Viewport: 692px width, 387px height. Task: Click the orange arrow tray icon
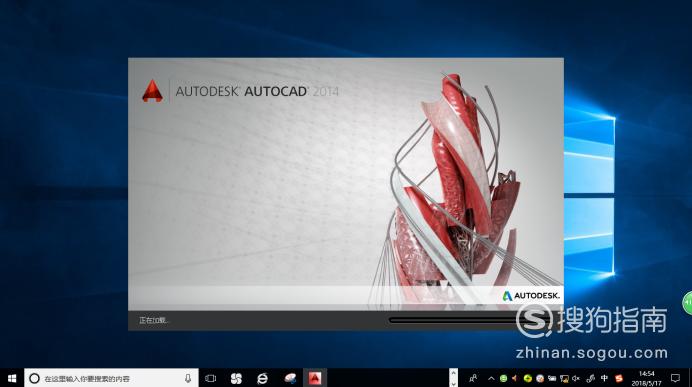515,378
